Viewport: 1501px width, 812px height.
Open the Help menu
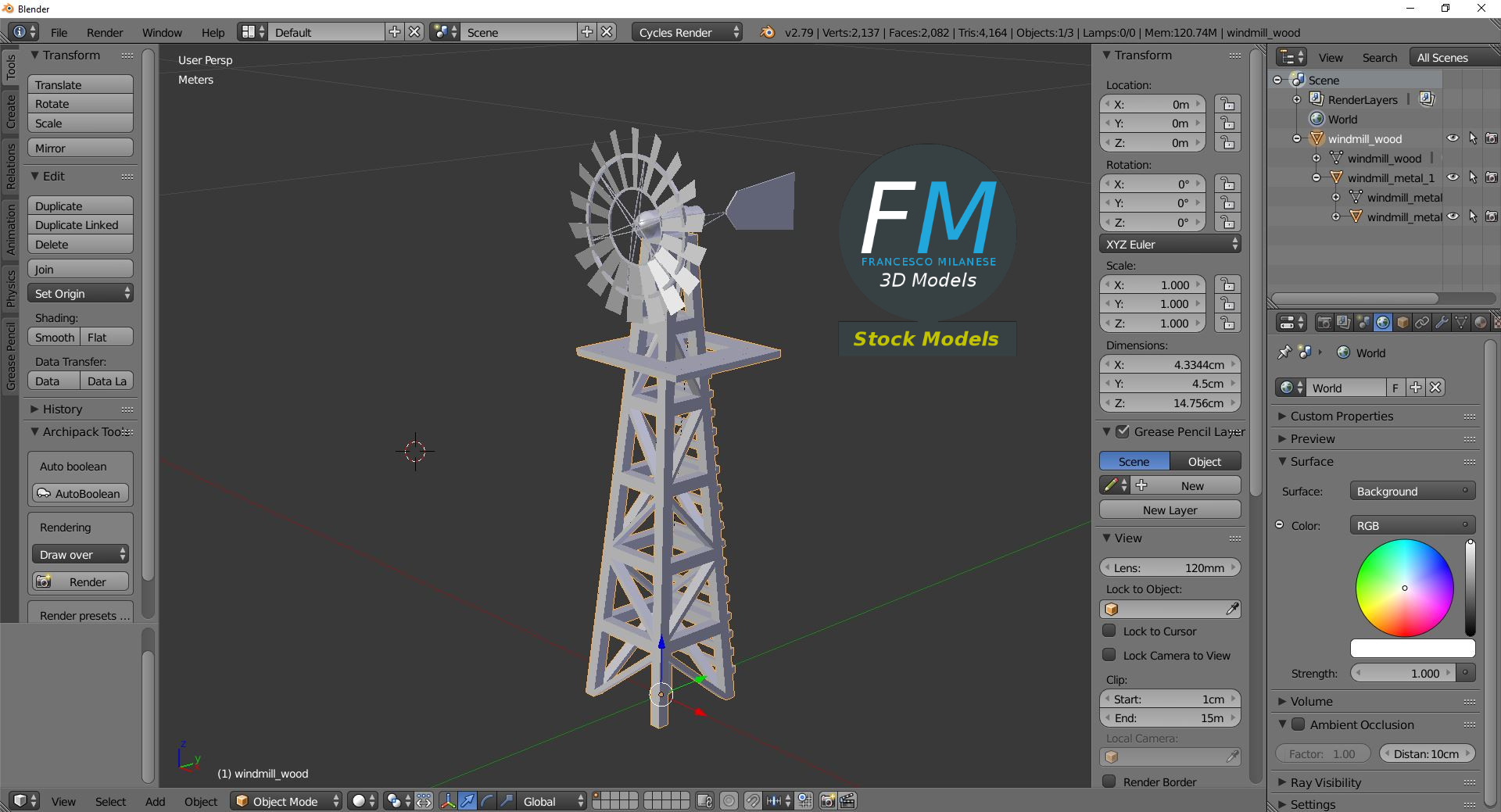coord(213,32)
